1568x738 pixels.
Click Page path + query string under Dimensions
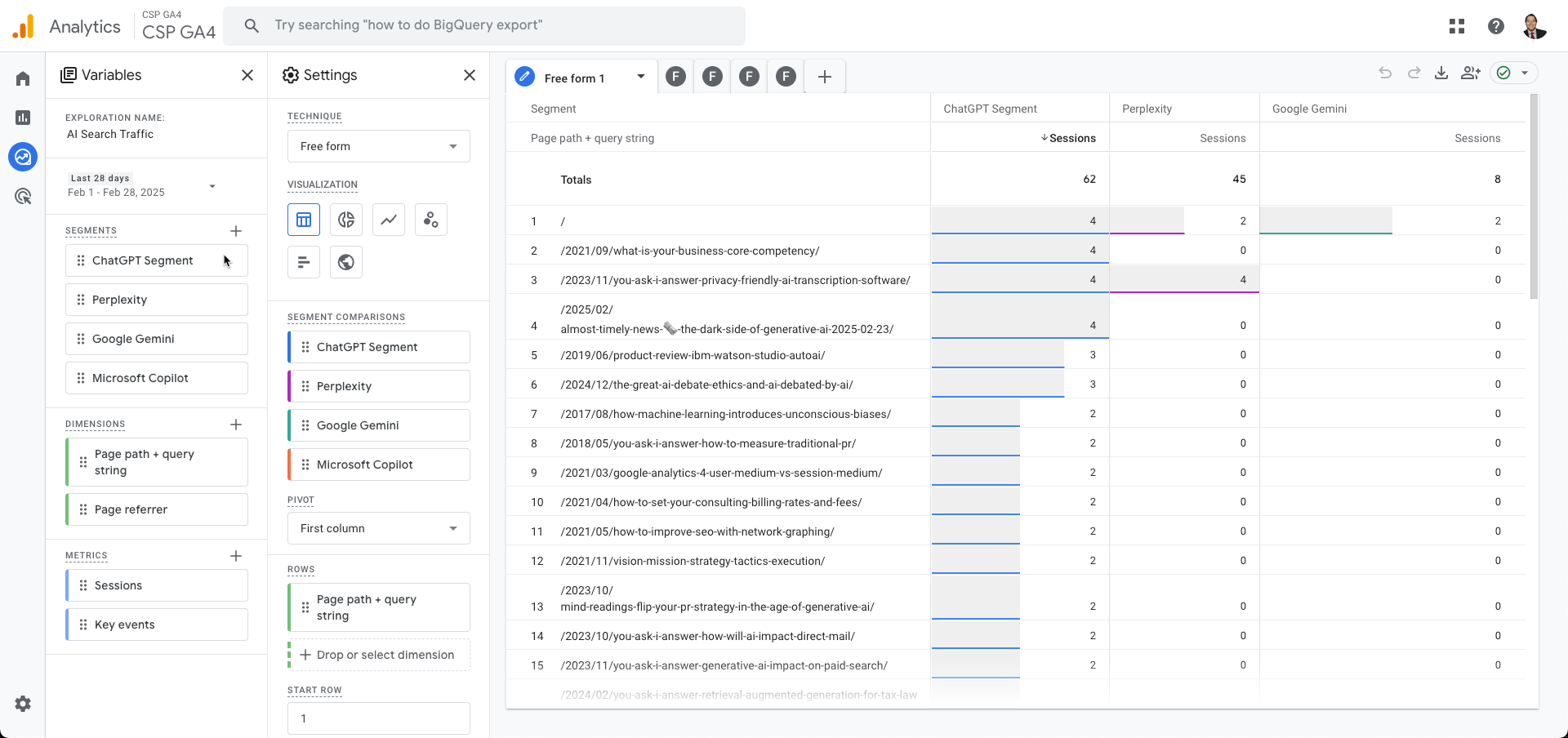(x=157, y=462)
